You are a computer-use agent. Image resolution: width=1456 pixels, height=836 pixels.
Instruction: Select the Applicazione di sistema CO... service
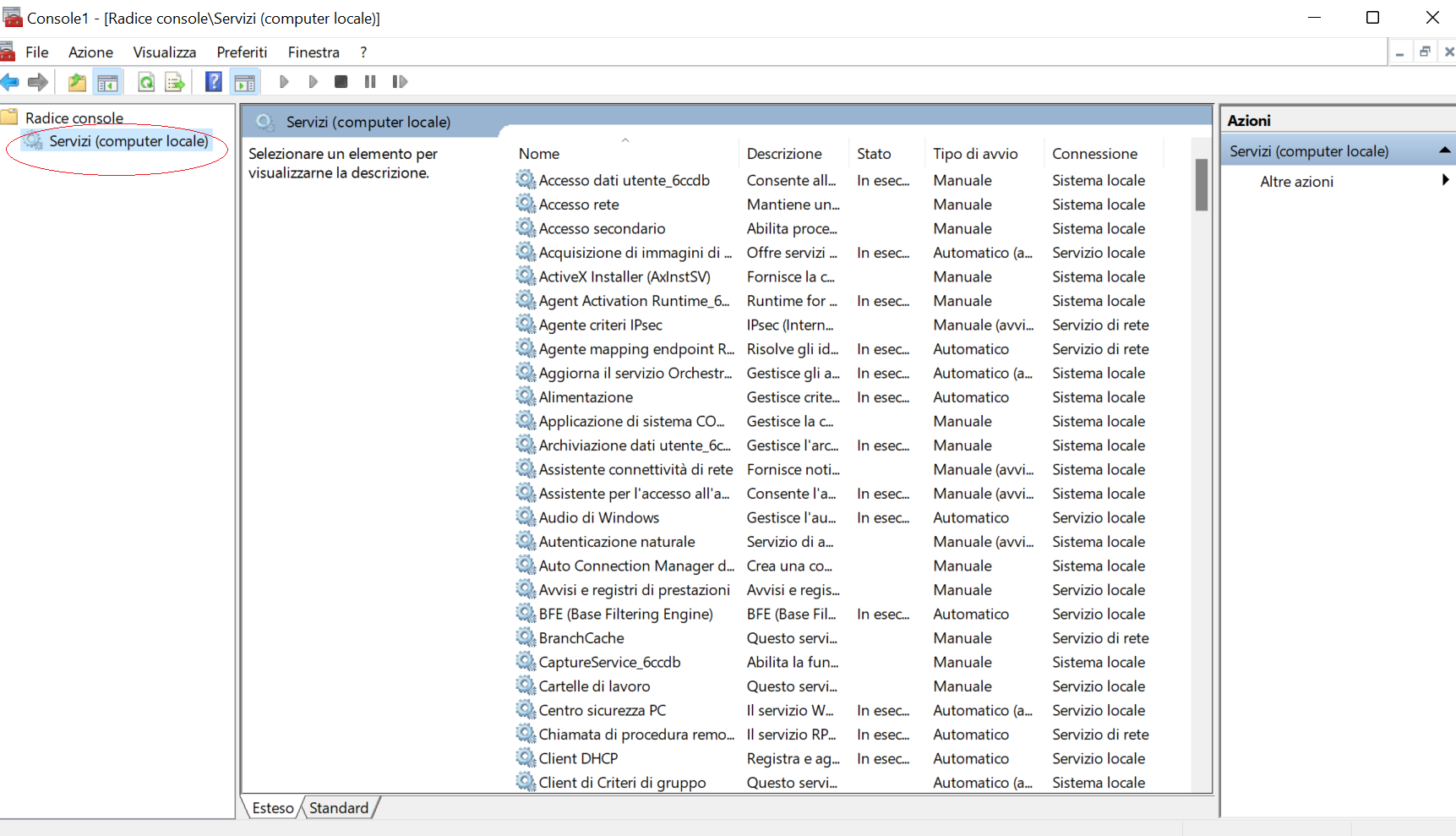pos(632,421)
